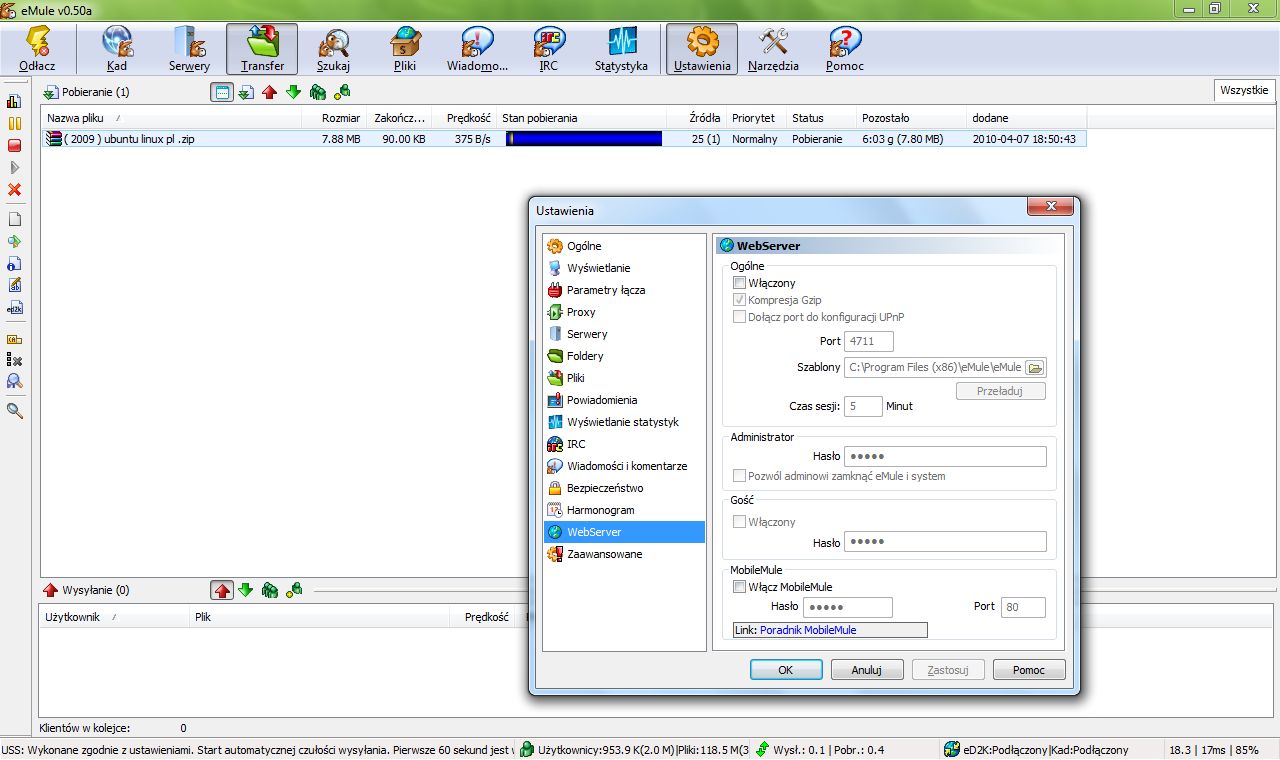Open the Statystyka statistics window
The width and height of the screenshot is (1280, 760).
tap(621, 50)
